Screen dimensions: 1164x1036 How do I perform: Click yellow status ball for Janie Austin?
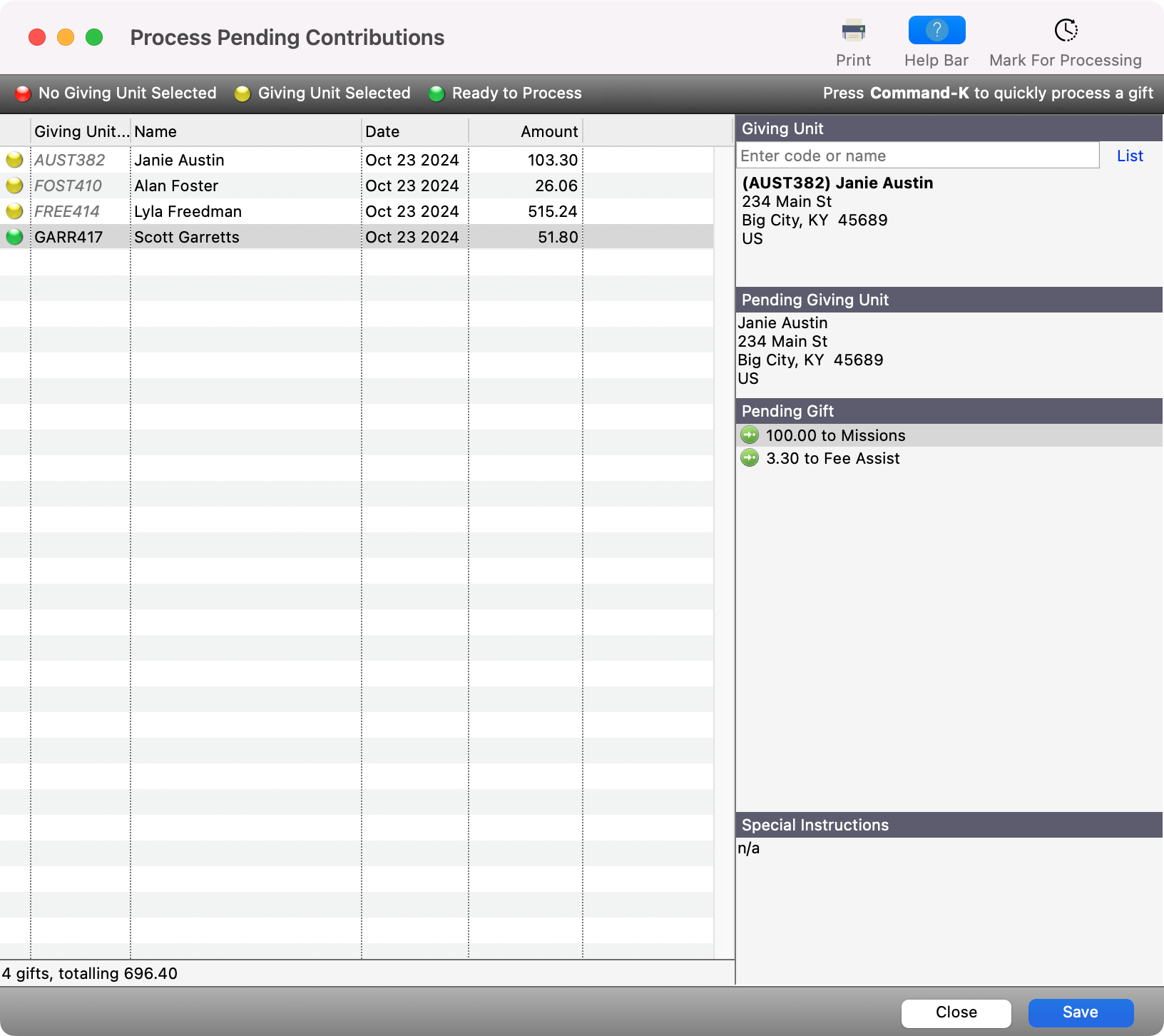[x=14, y=160]
